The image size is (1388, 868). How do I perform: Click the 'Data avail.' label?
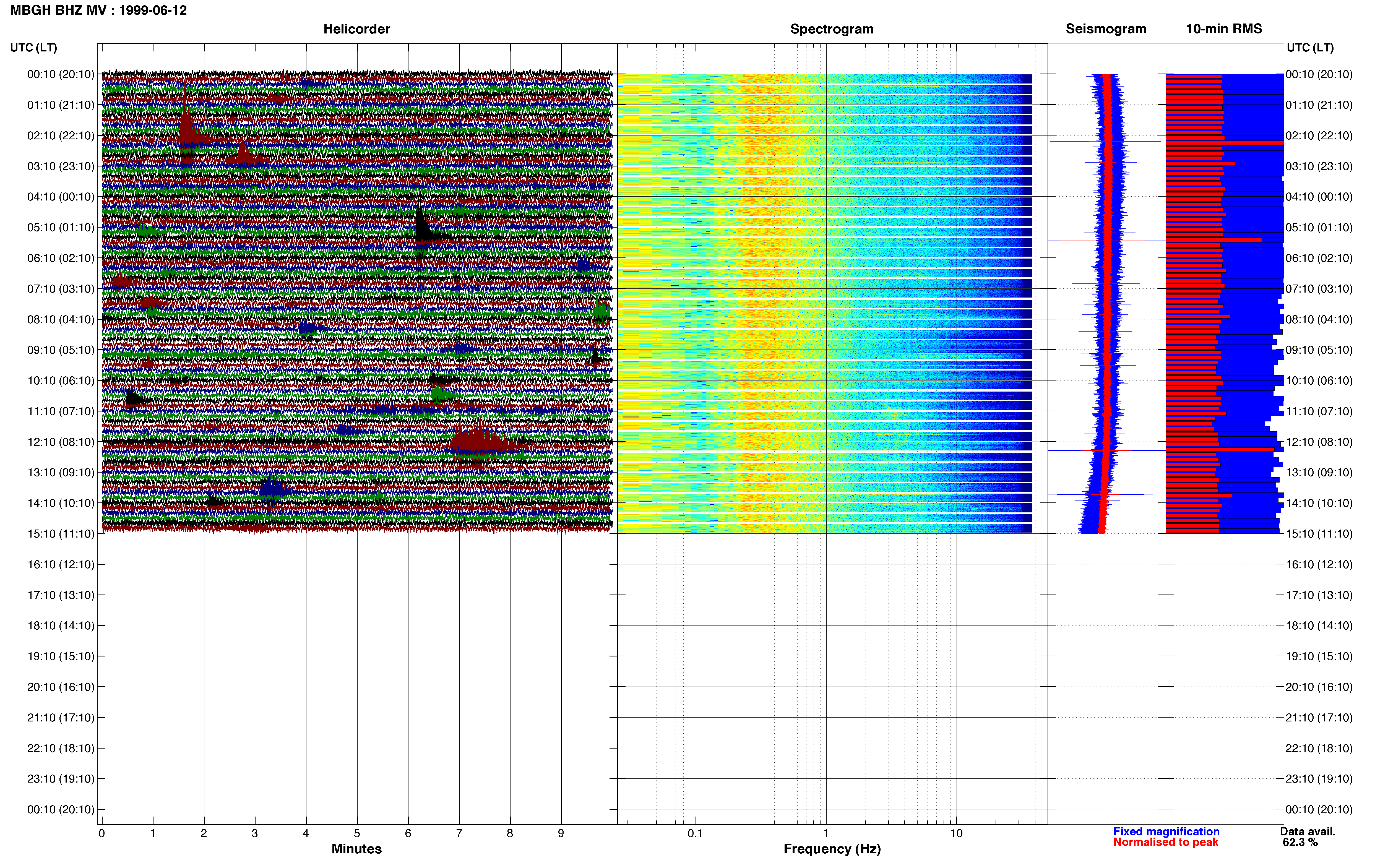(1308, 832)
